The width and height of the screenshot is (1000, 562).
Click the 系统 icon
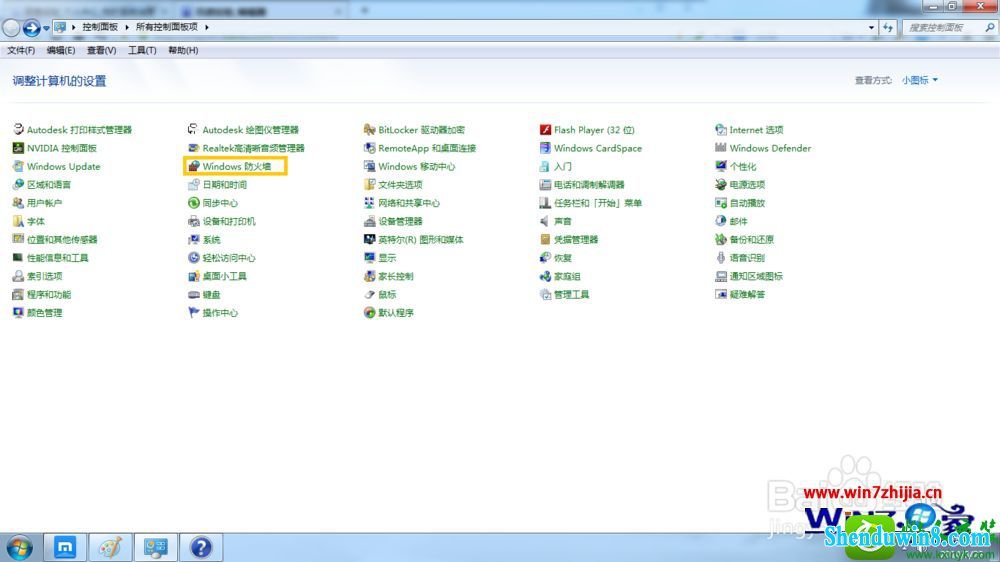(x=194, y=240)
